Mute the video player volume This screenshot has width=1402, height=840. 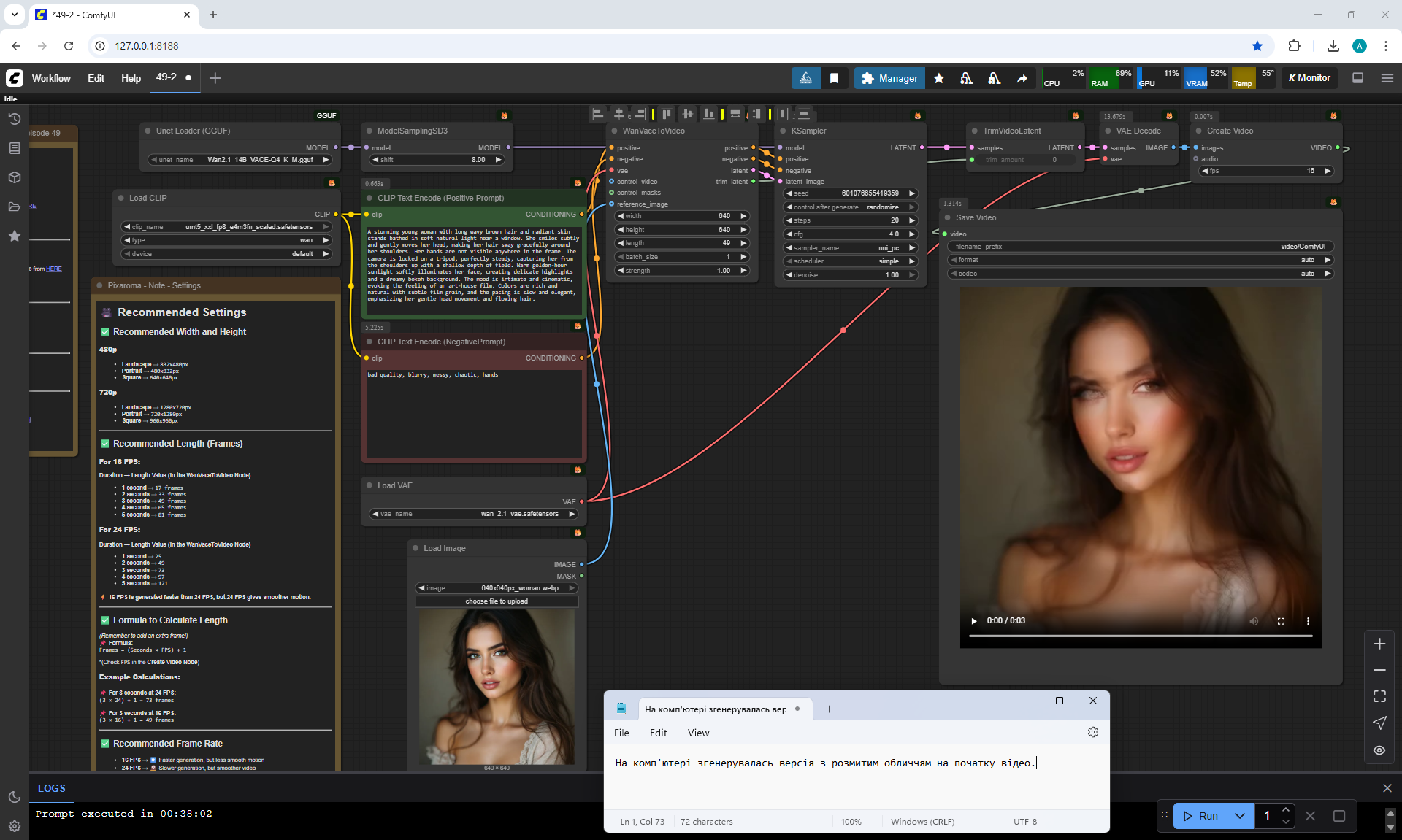1254,621
